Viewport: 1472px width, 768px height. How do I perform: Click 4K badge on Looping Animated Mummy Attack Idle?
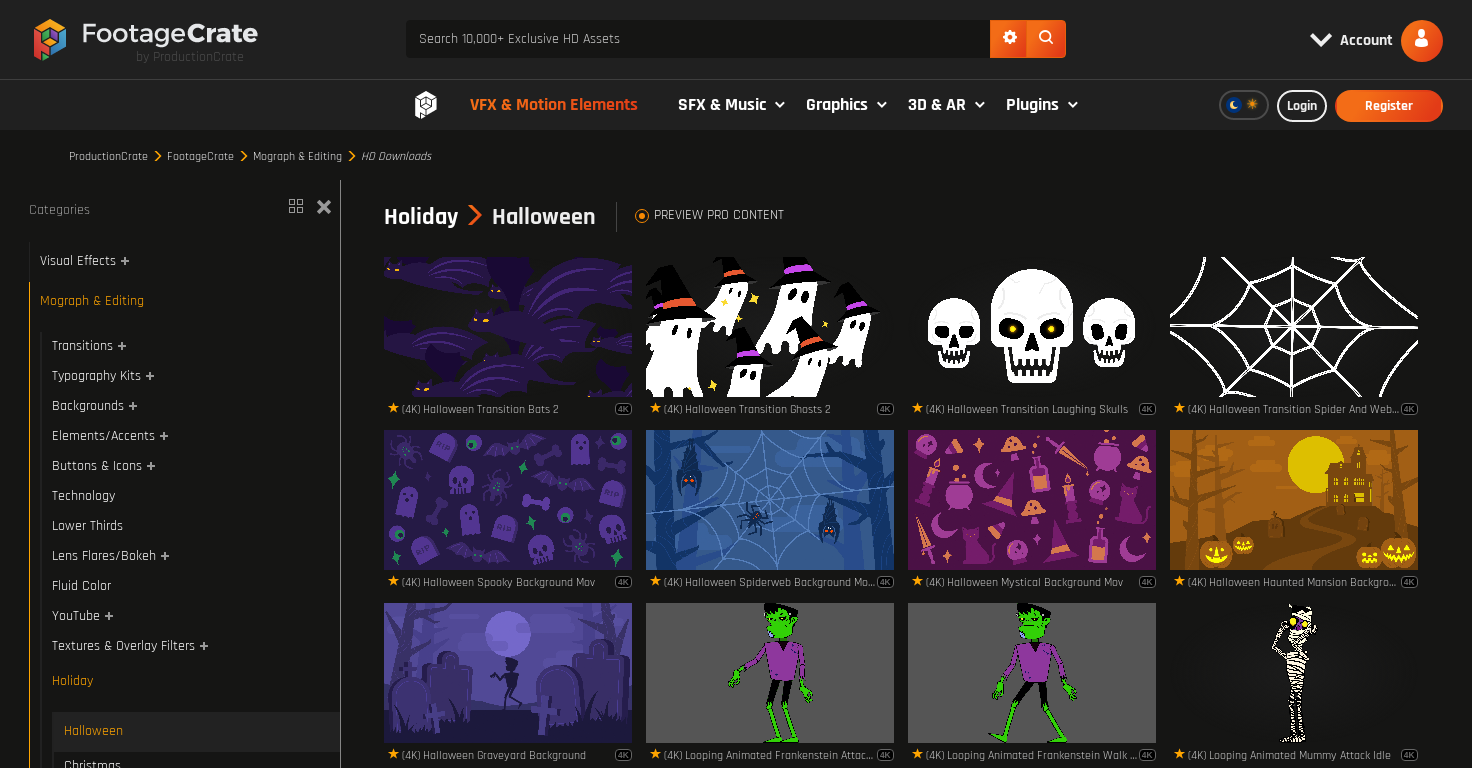(1409, 755)
